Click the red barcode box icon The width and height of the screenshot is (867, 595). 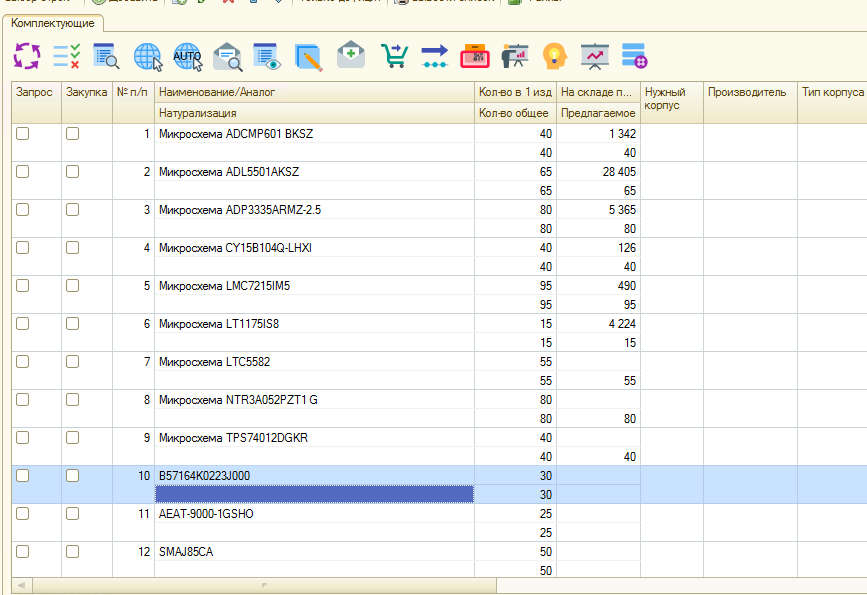[x=474, y=56]
